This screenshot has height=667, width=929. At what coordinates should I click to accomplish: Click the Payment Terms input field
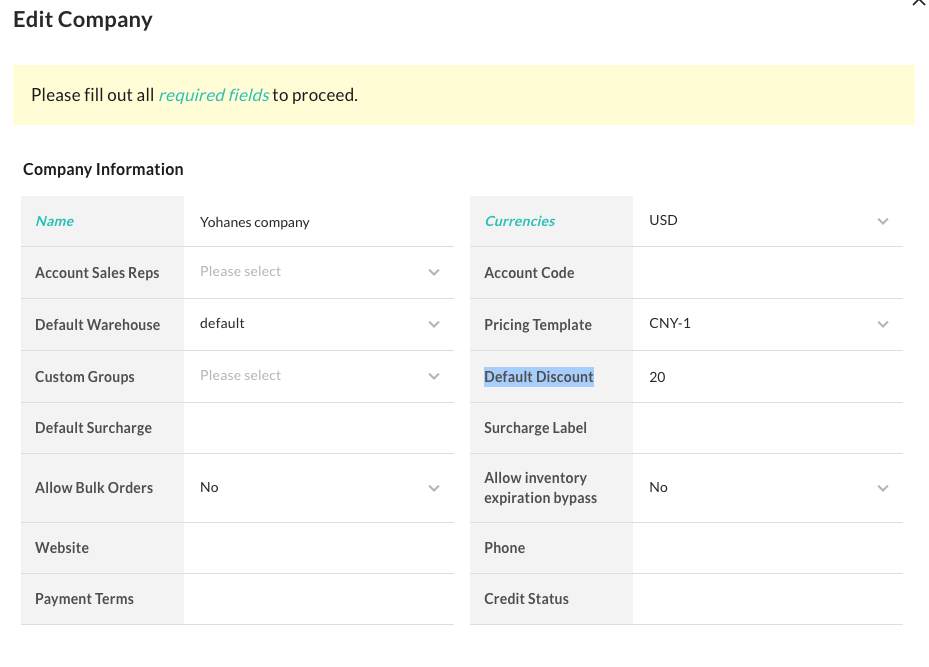[318, 599]
